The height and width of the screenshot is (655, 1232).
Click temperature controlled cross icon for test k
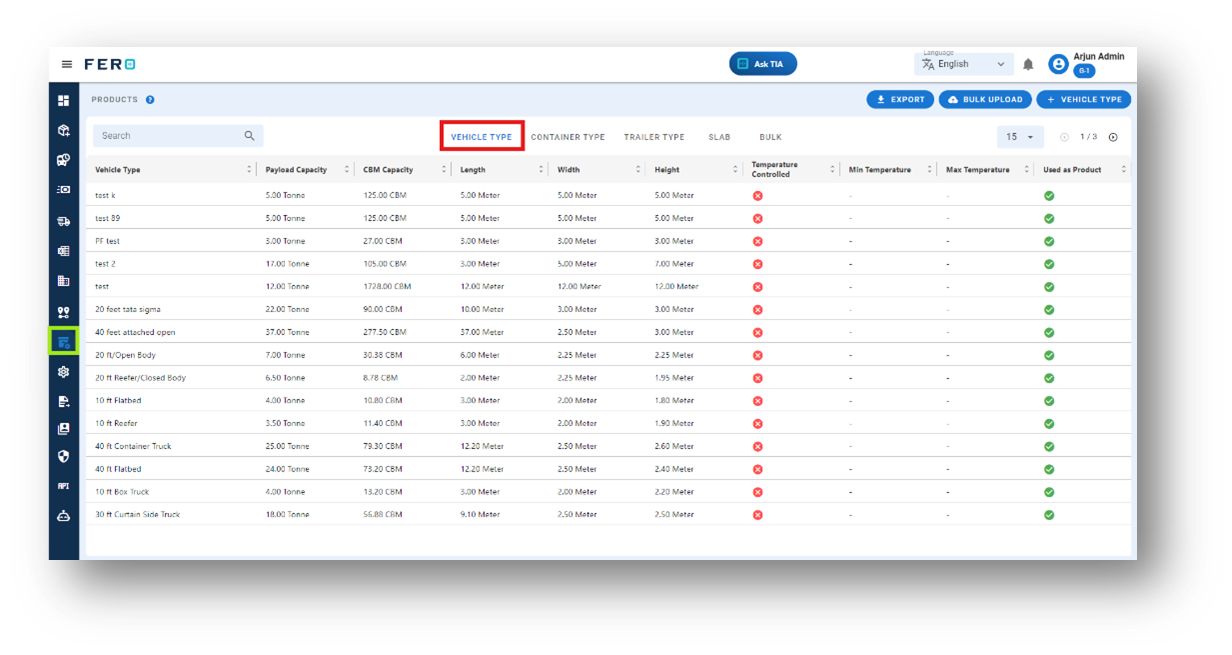pos(757,195)
